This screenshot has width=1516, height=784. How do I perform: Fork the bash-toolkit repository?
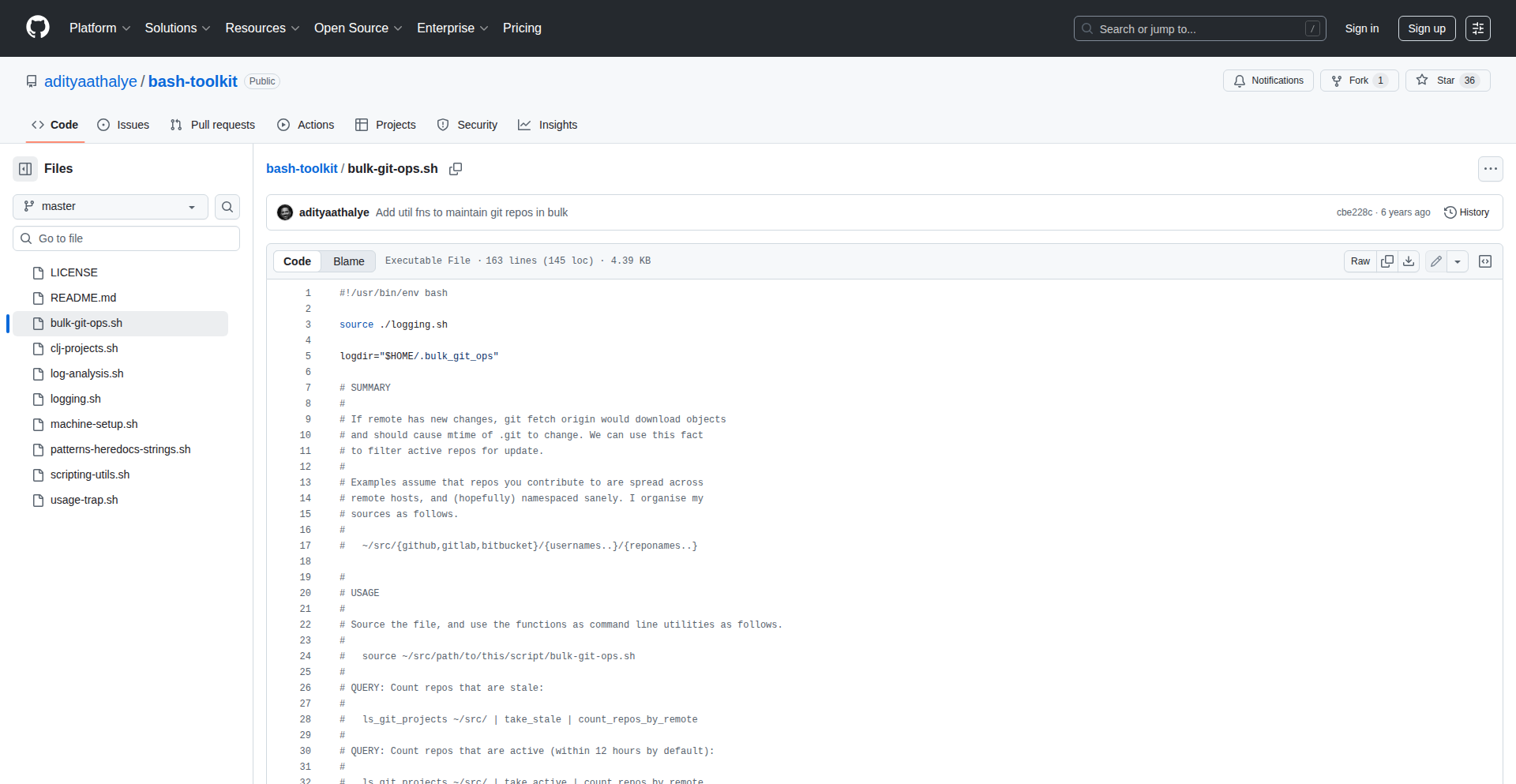click(x=1359, y=81)
